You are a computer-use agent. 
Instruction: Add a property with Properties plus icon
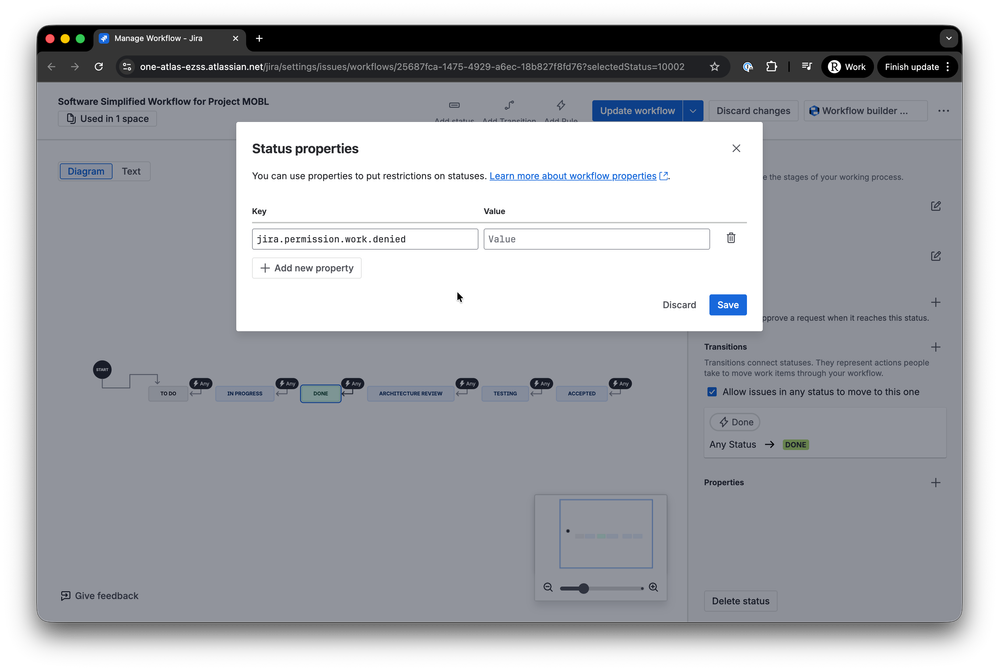coord(935,483)
